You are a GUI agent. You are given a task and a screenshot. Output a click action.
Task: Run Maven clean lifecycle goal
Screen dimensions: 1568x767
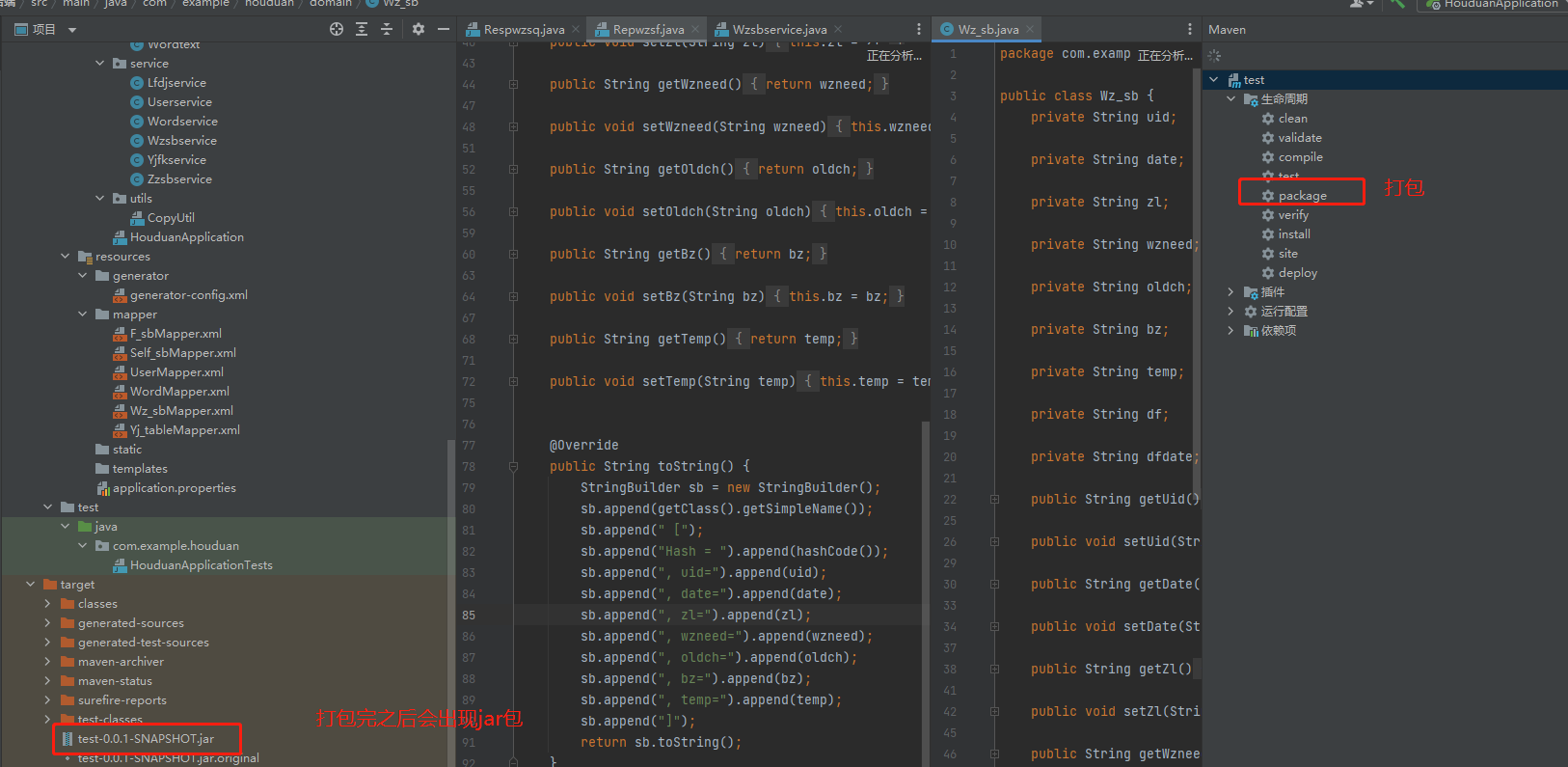(x=1284, y=119)
